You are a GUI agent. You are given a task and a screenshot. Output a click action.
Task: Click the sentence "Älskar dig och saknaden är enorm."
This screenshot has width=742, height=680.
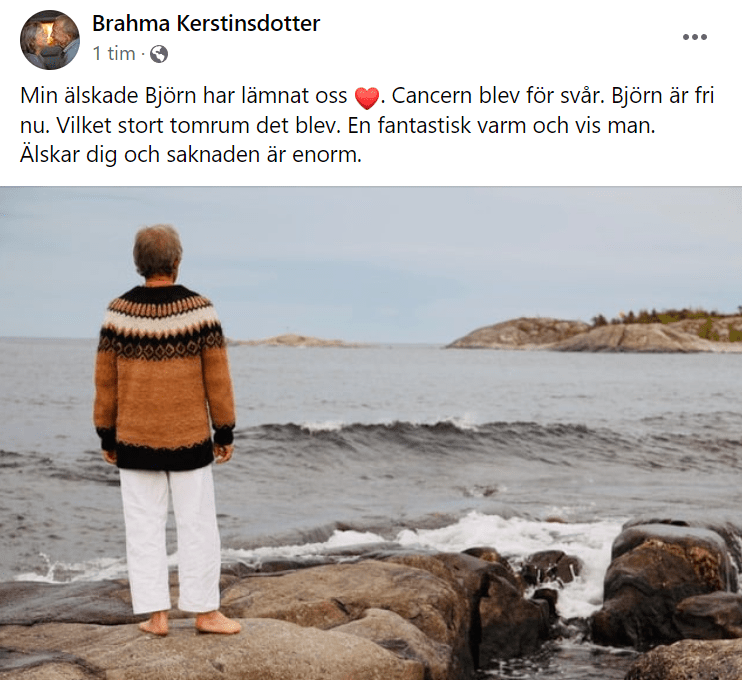(x=191, y=155)
